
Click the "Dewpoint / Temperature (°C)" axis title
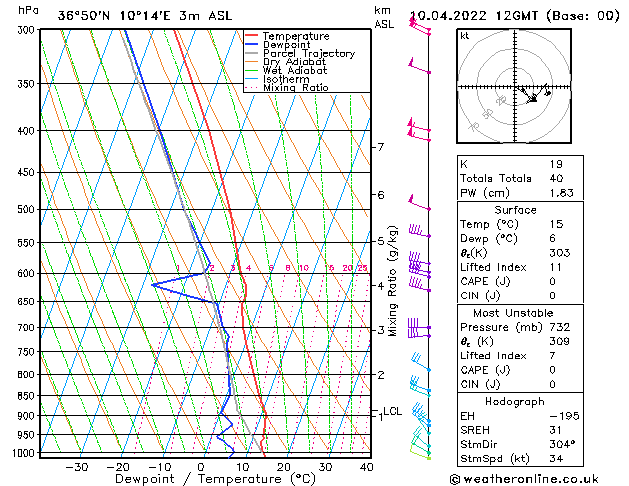point(215,479)
